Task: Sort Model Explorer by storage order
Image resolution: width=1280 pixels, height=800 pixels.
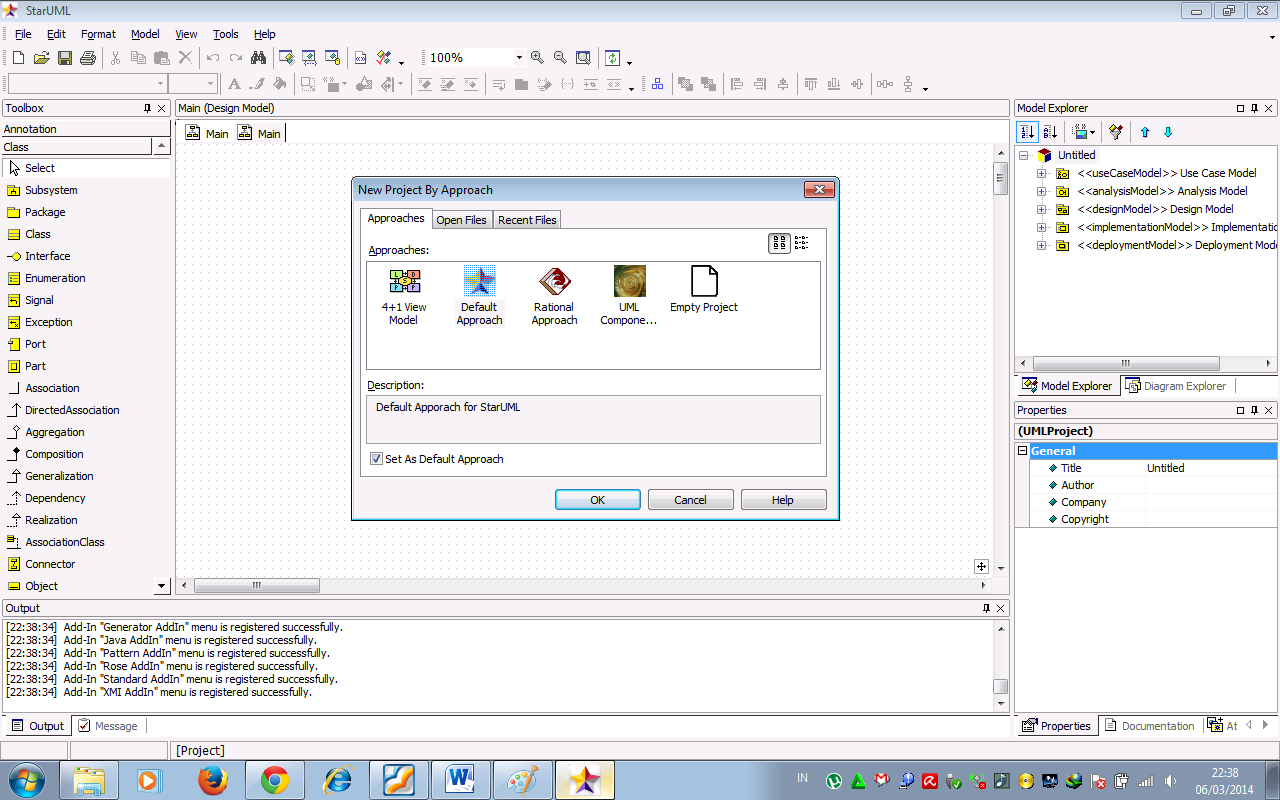Action: point(1027,132)
